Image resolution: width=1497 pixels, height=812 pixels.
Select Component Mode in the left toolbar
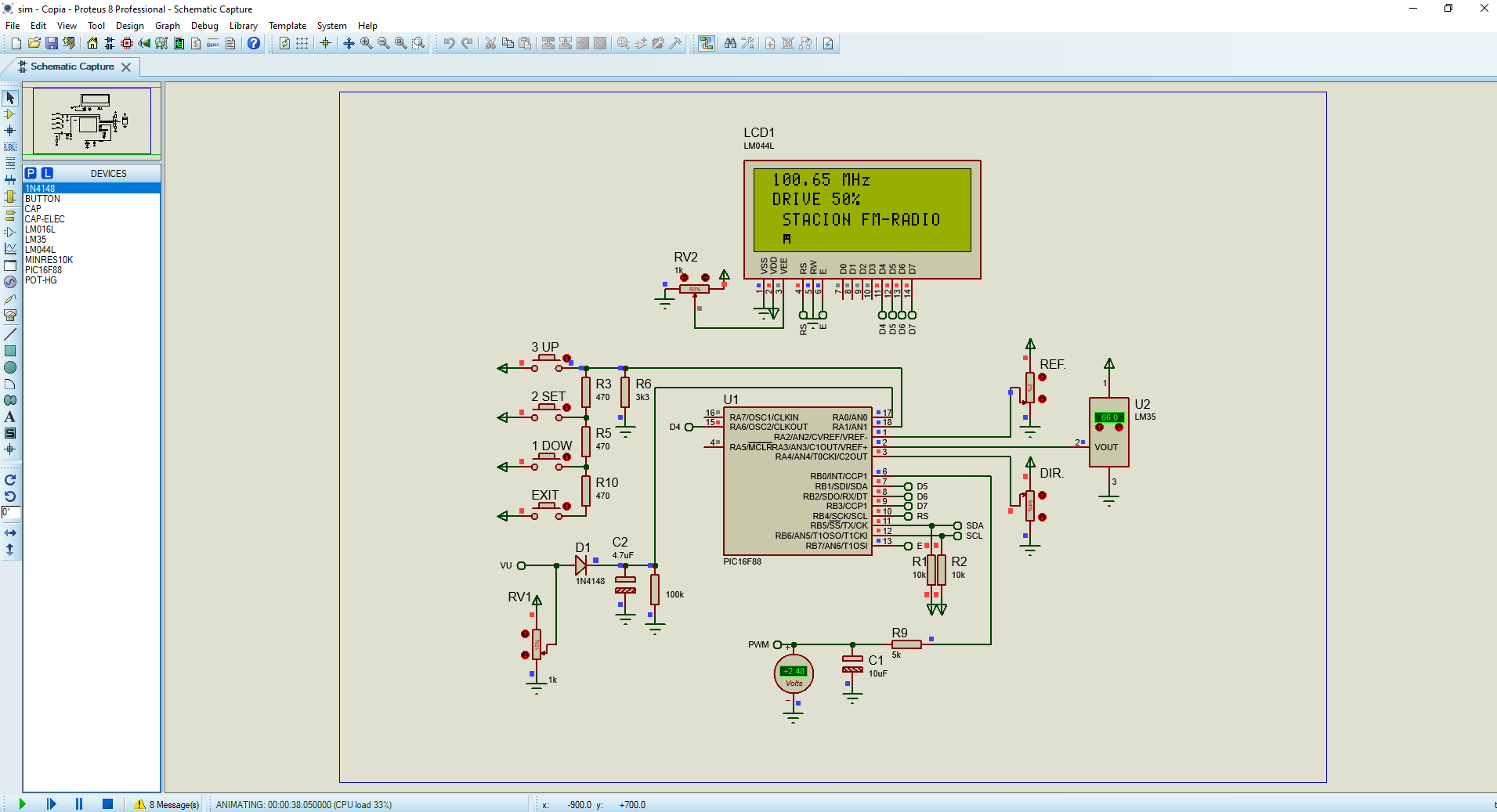pyautogui.click(x=10, y=114)
